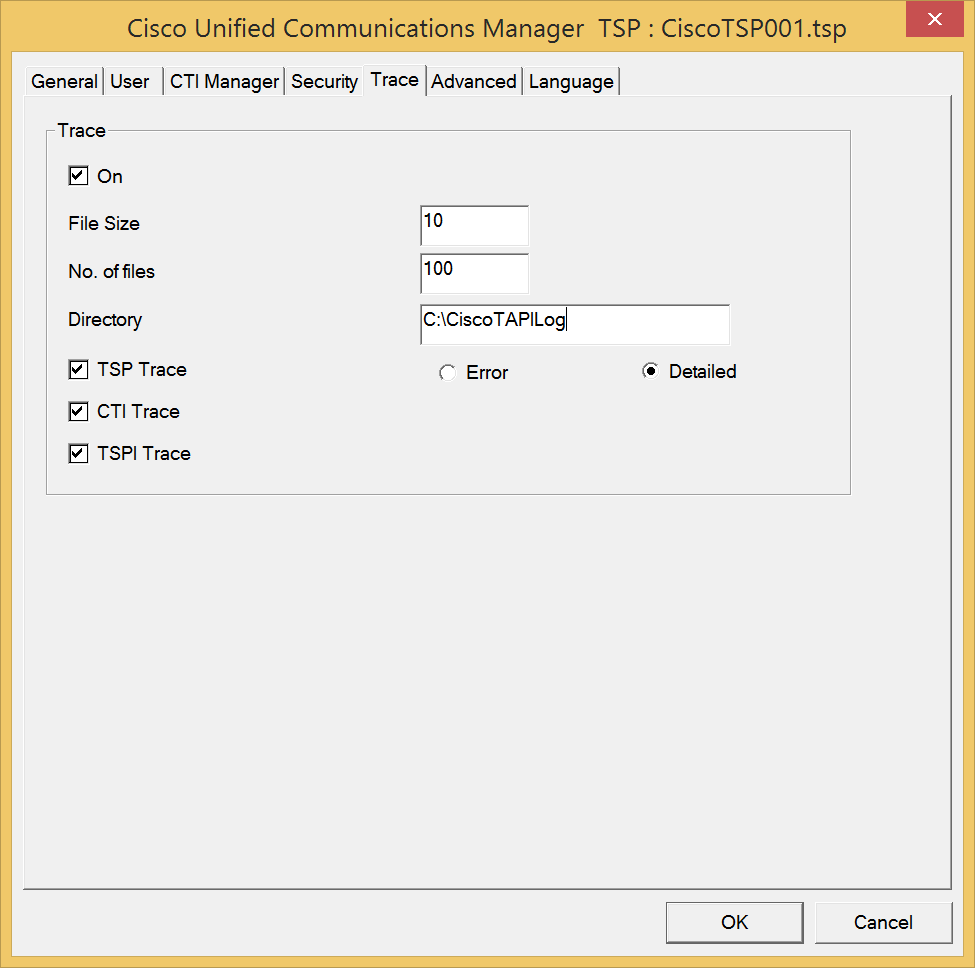This screenshot has width=975, height=968.
Task: Close the TSP configuration window
Action: pos(935,19)
